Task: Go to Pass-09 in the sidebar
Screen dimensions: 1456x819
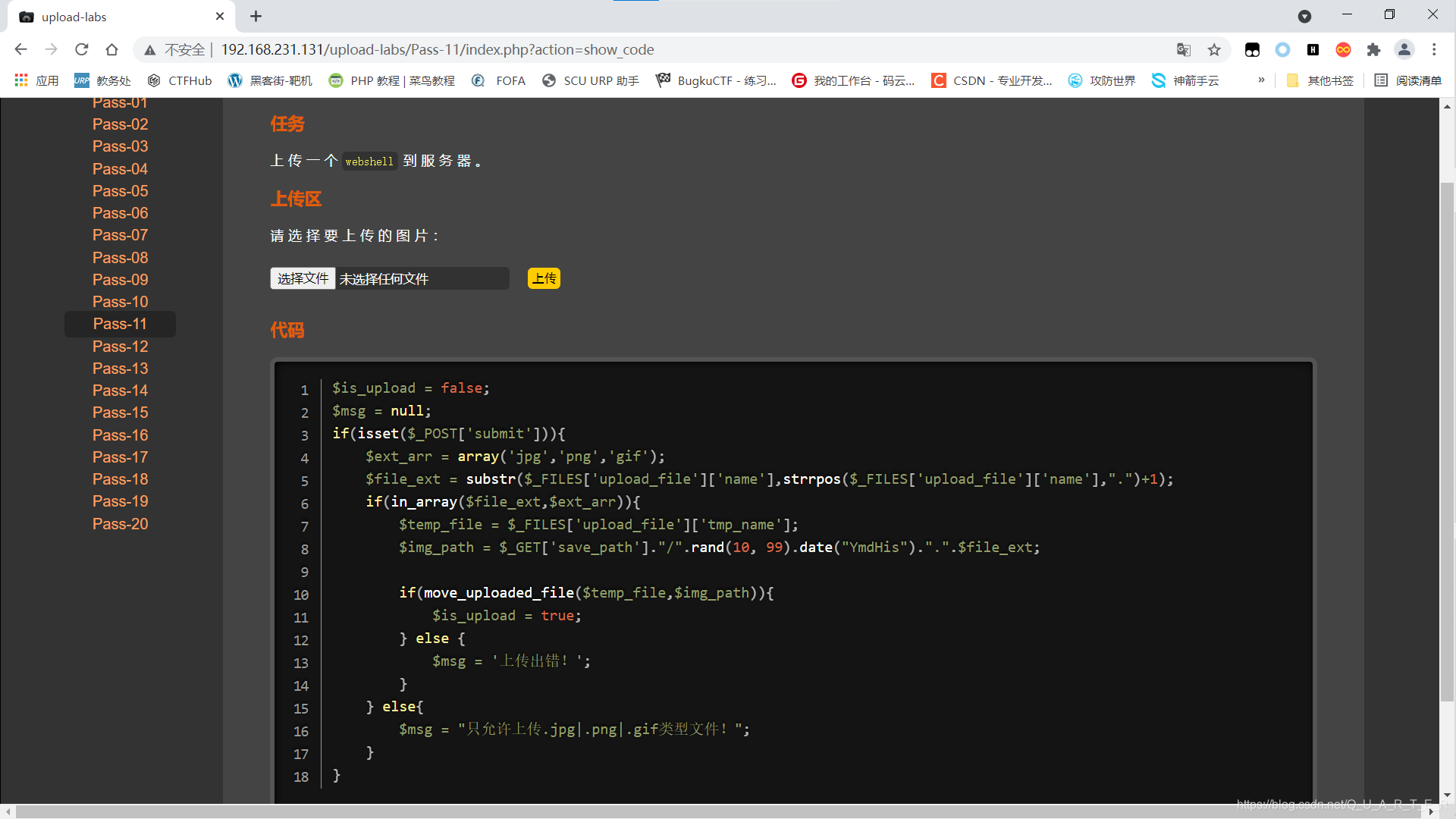Action: (120, 280)
